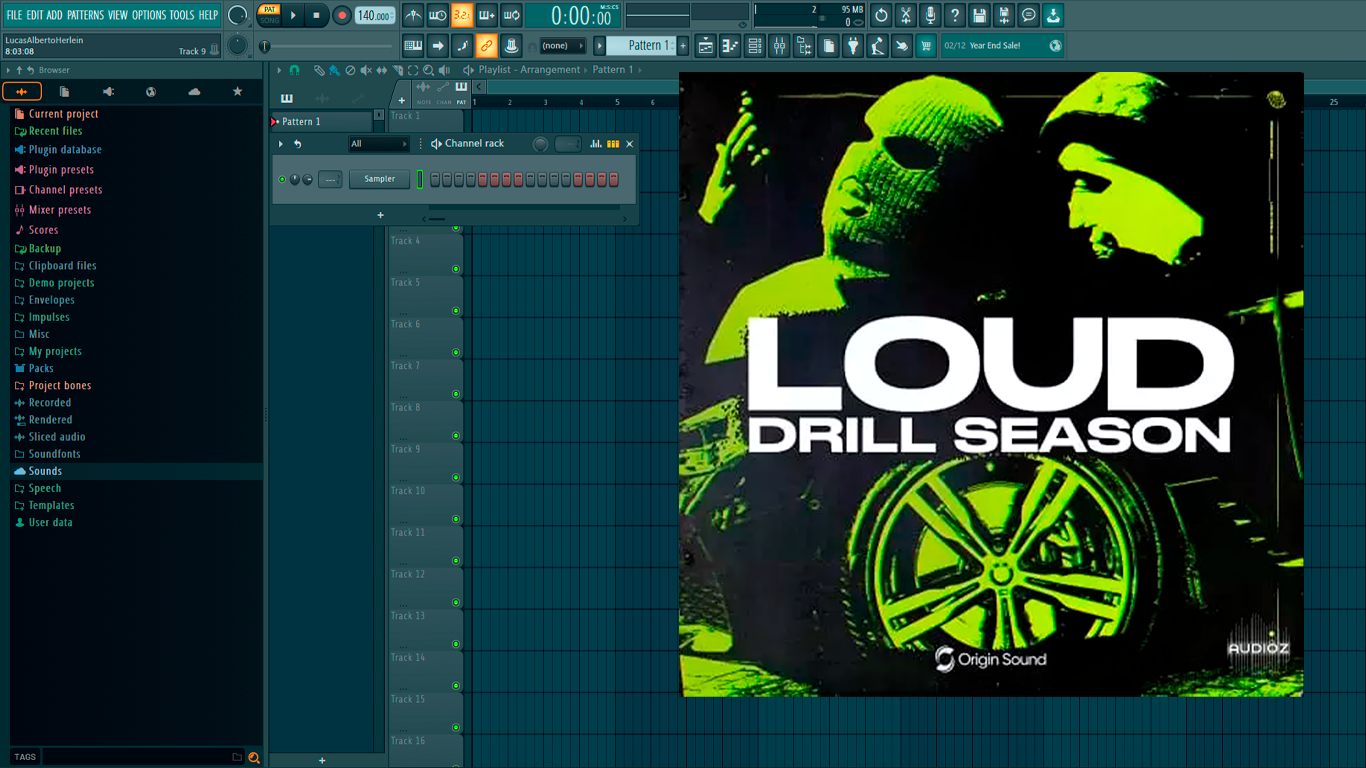This screenshot has height=768, width=1366.
Task: Toggle link note to controller icon
Action: (x=486, y=45)
